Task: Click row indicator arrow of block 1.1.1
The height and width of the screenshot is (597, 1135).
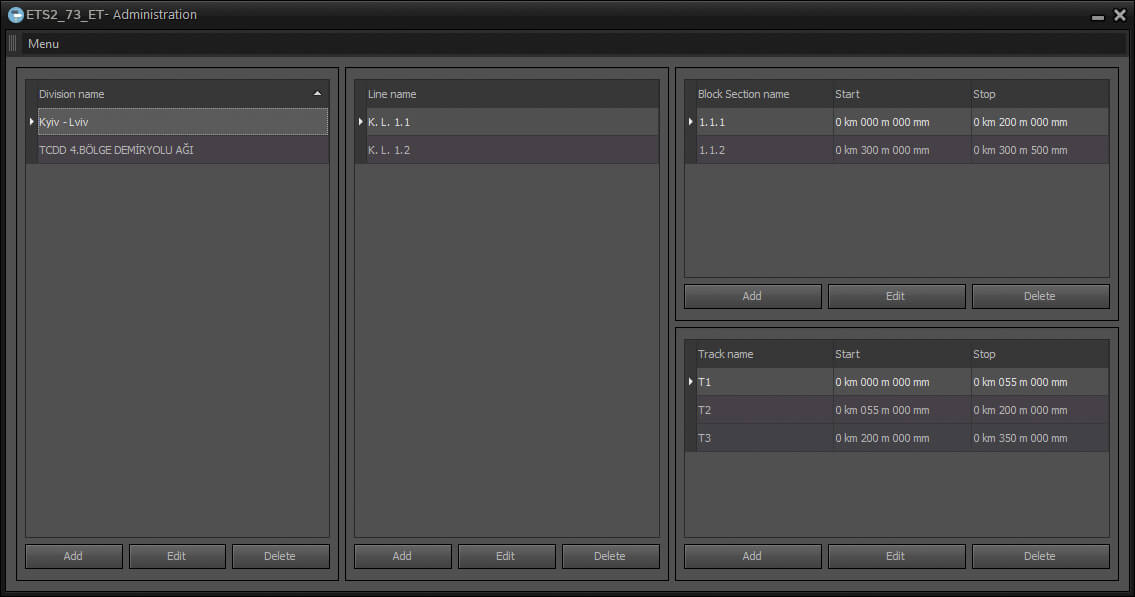Action: 691,122
